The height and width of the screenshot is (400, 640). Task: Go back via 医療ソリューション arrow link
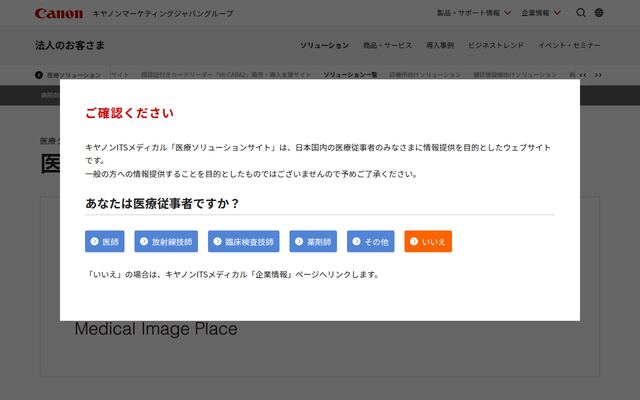tap(68, 75)
